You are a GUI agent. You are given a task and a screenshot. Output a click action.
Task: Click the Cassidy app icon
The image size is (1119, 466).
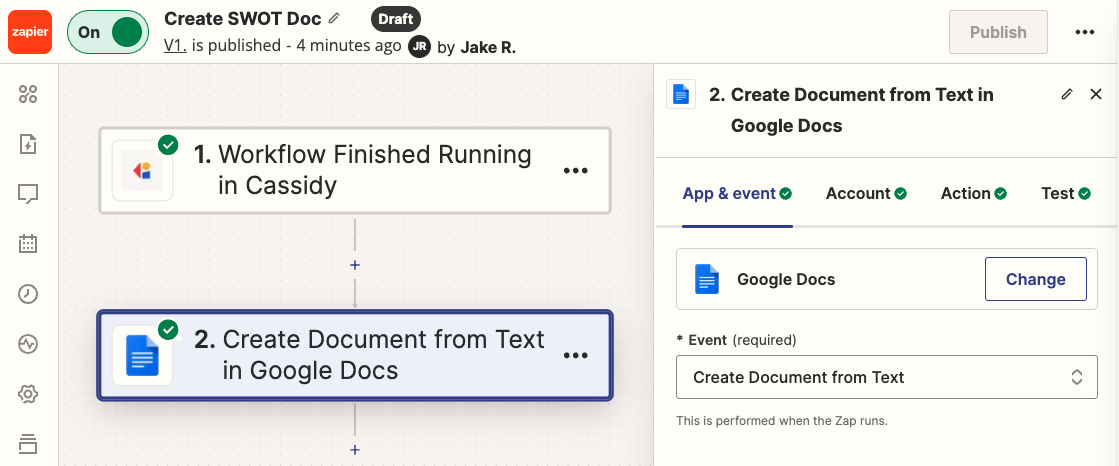142,170
